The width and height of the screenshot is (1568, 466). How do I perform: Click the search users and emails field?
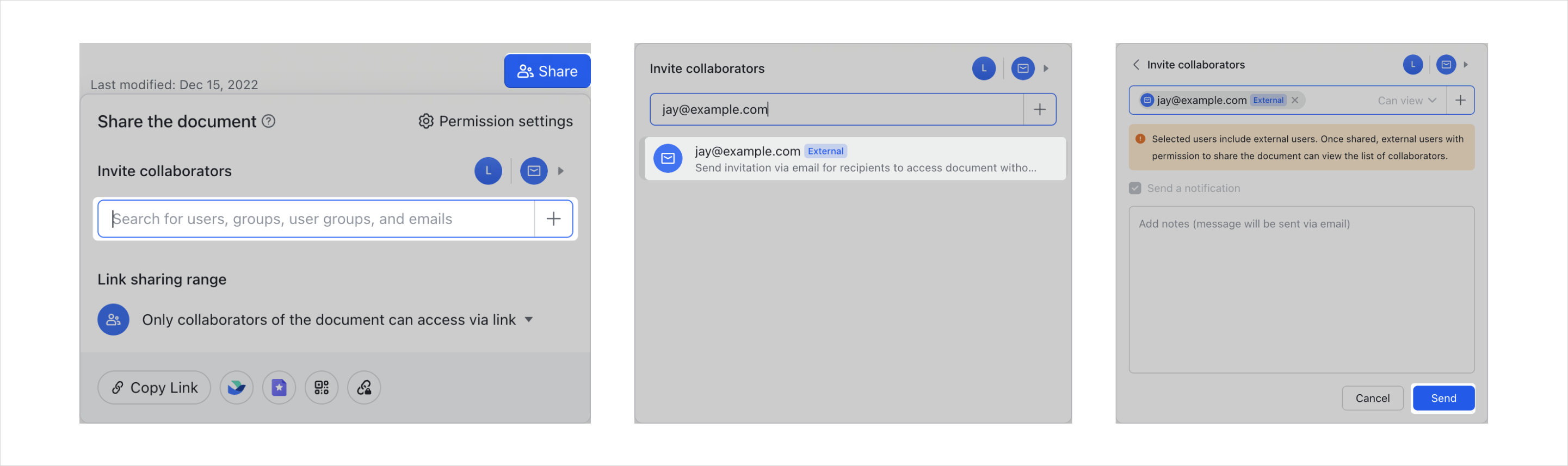click(317, 219)
